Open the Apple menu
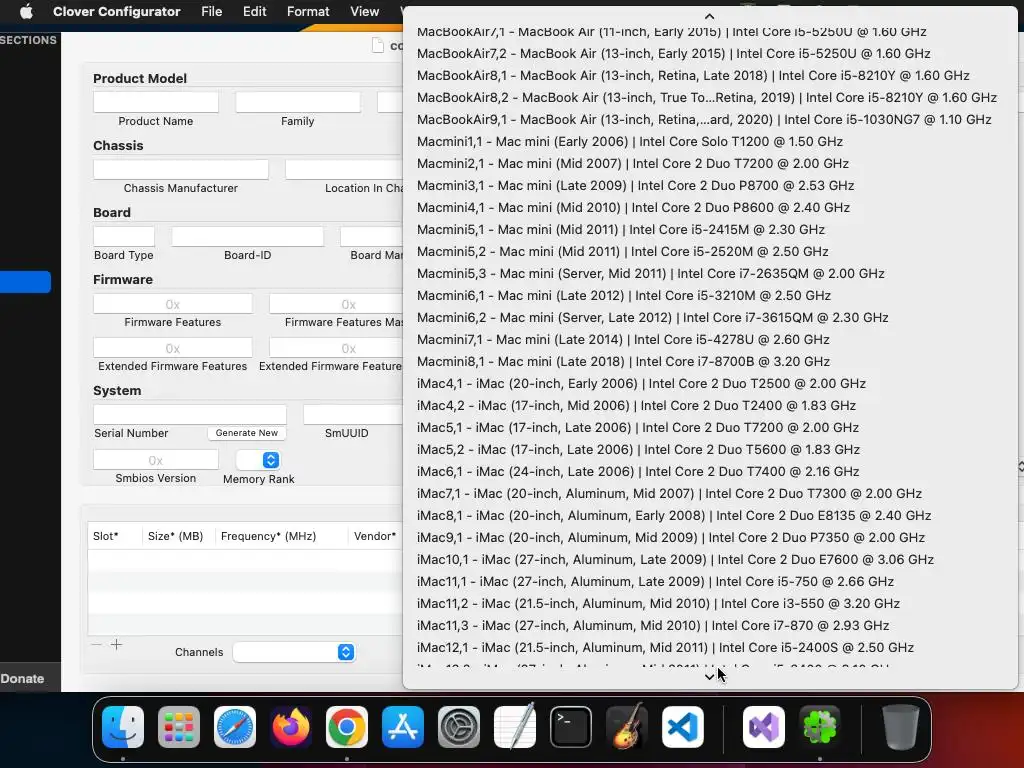Viewport: 1024px width, 768px height. click(x=26, y=11)
